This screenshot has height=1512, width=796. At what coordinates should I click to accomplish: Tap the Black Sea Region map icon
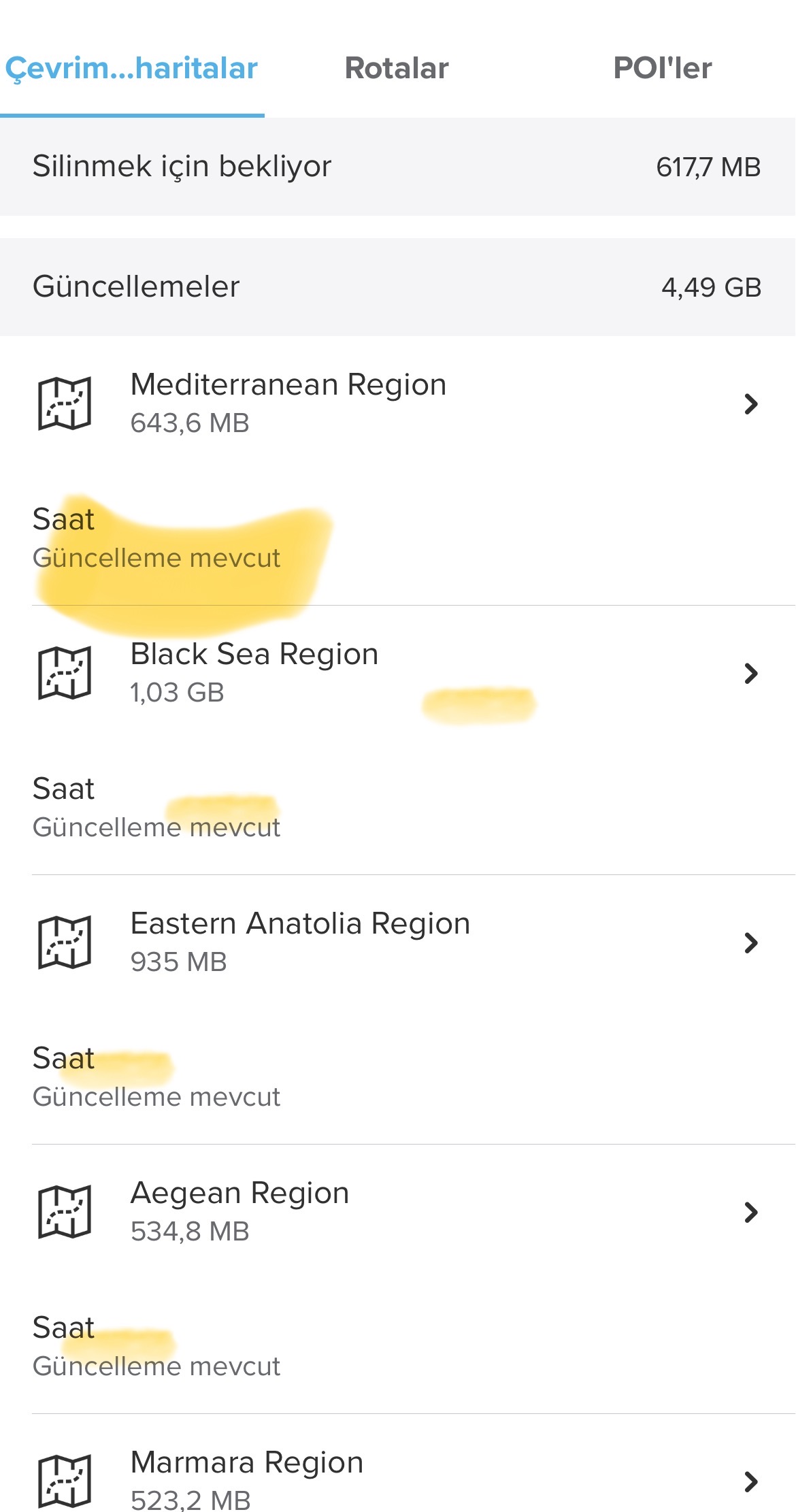pos(65,673)
